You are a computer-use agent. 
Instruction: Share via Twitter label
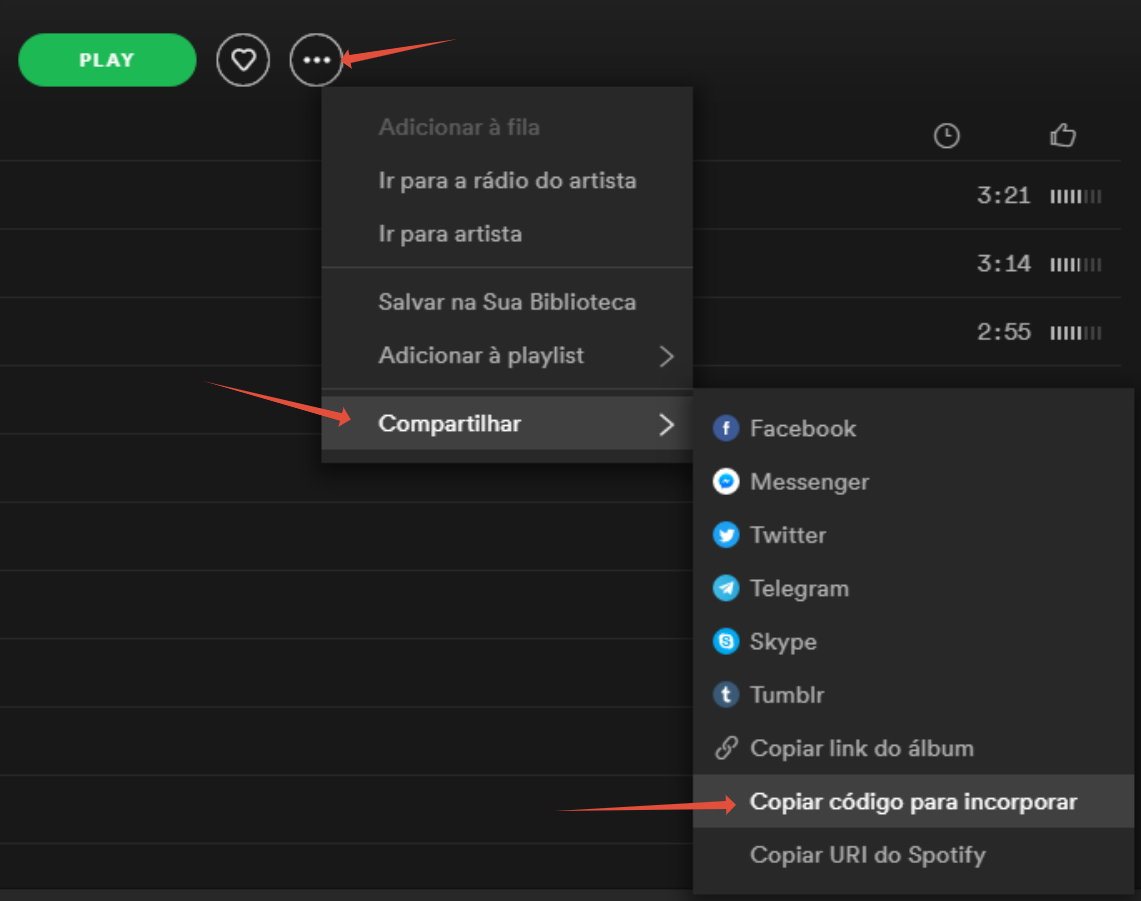pos(788,535)
